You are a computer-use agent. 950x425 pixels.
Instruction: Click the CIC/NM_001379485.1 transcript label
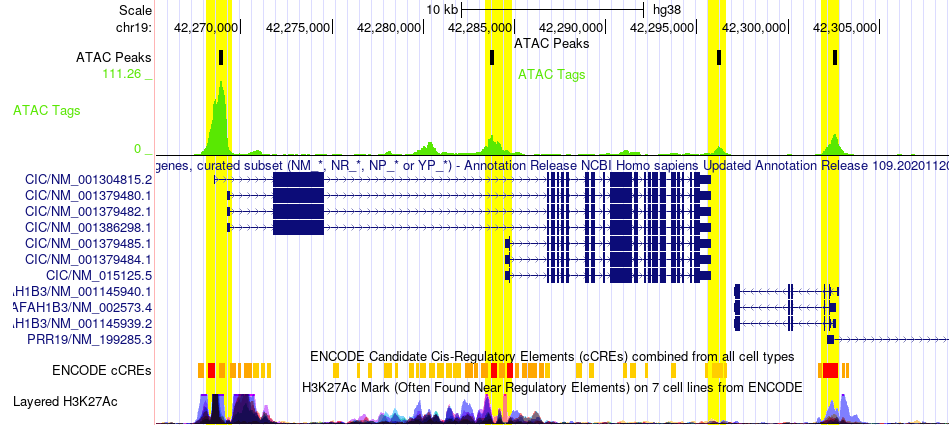pyautogui.click(x=88, y=243)
